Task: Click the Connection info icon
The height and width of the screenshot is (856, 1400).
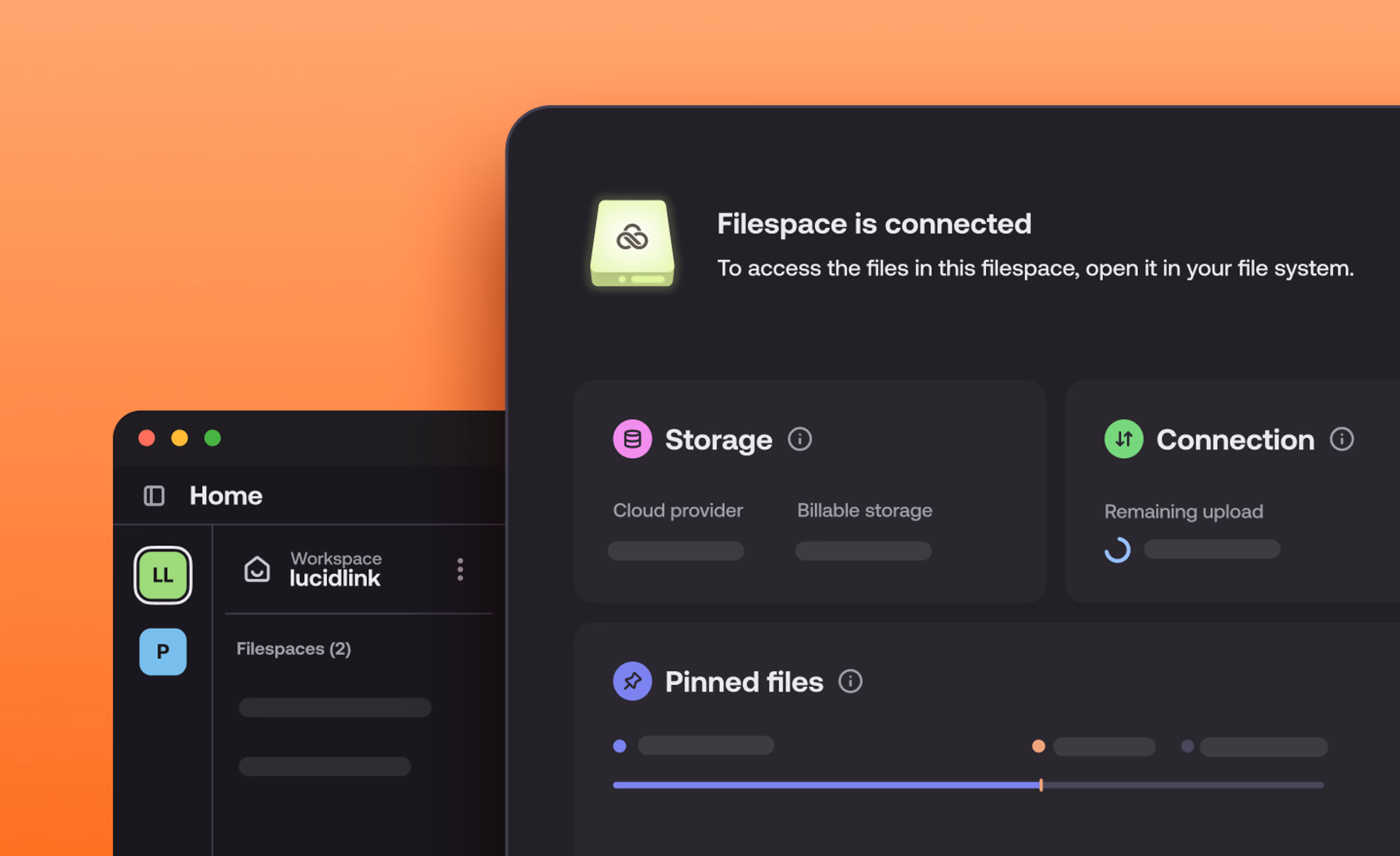Action: coord(1341,439)
